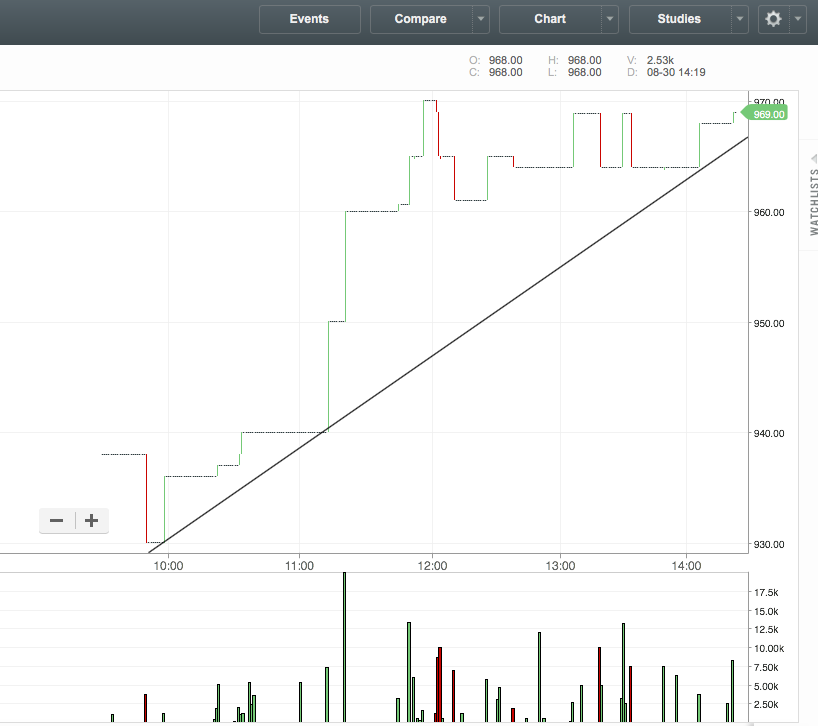Click the 17.5k volume axis label
Screen dimensions: 818x726
[768, 593]
